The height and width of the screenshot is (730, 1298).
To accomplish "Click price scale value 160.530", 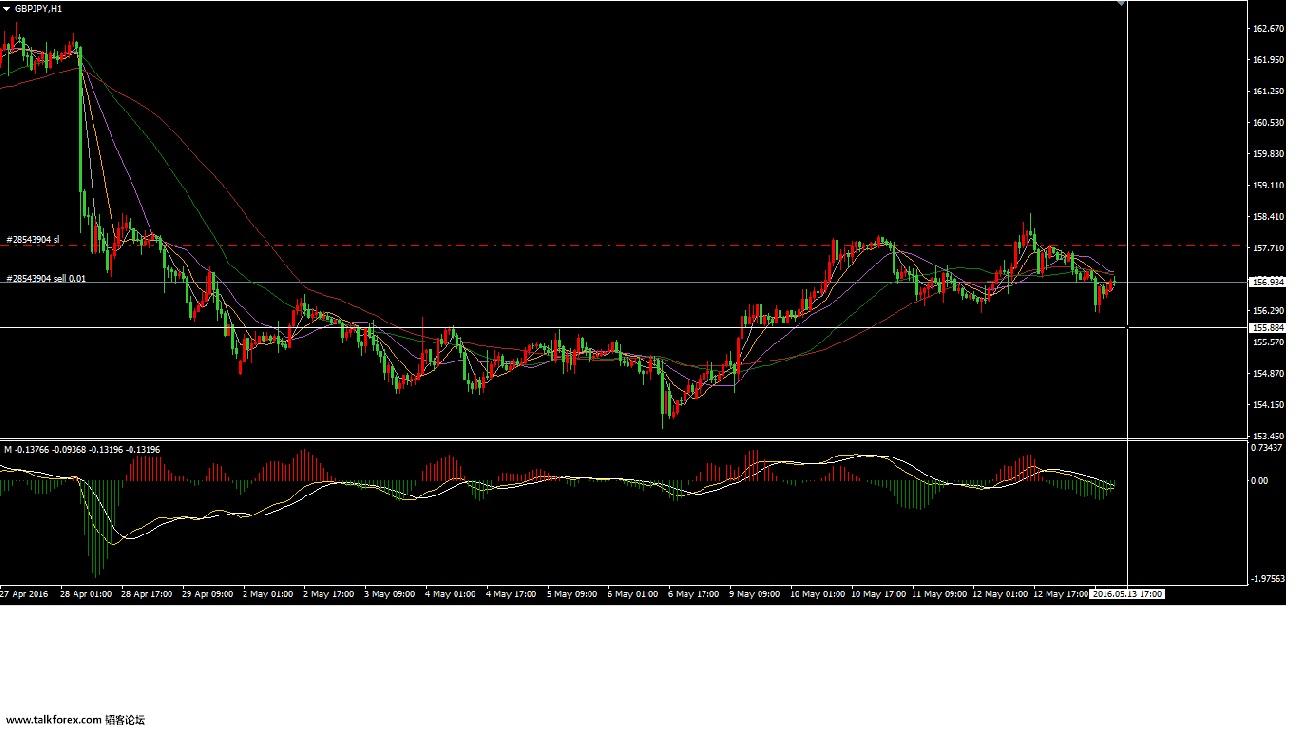I will point(1268,123).
